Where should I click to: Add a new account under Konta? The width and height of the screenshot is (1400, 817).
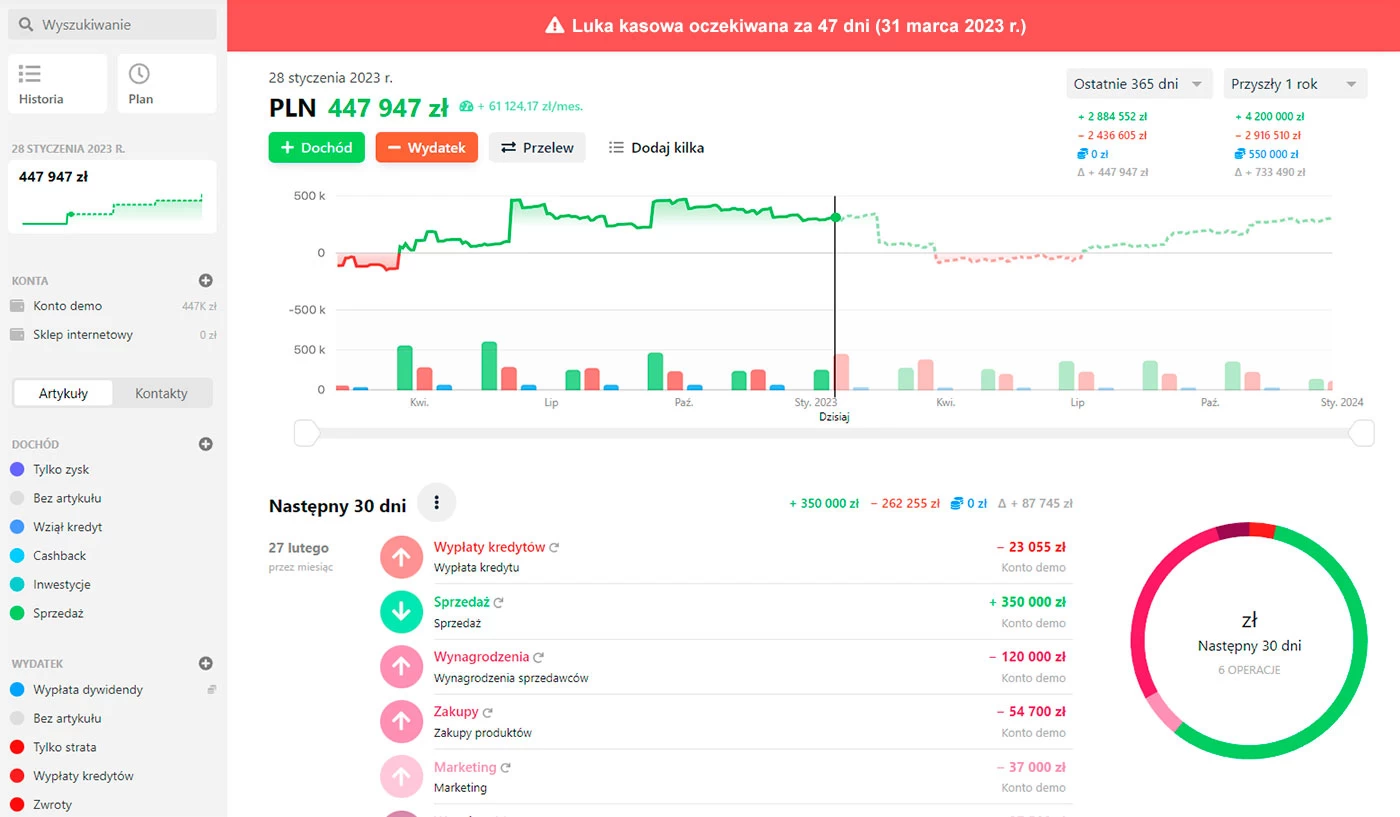(206, 281)
